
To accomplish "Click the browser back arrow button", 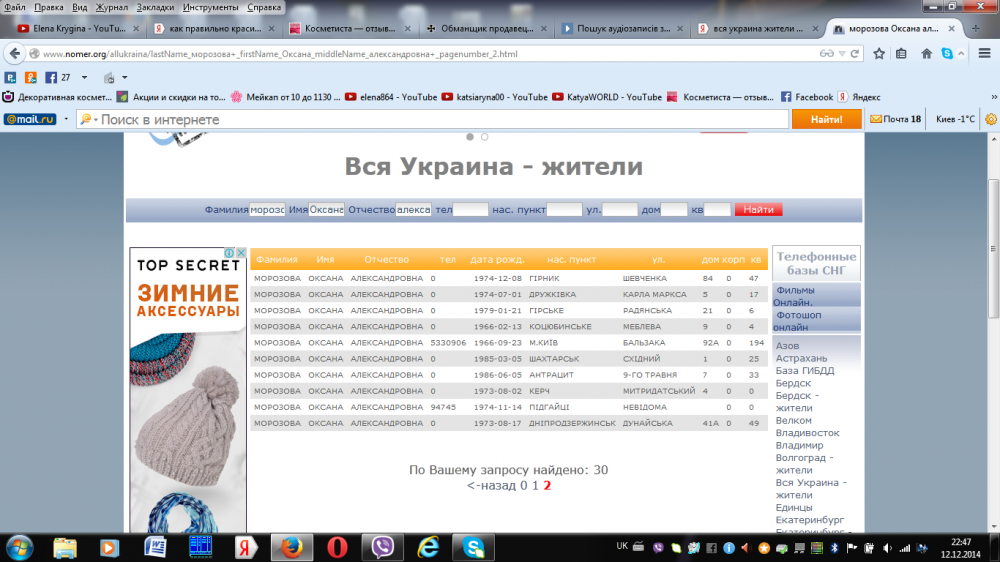I will [x=15, y=54].
